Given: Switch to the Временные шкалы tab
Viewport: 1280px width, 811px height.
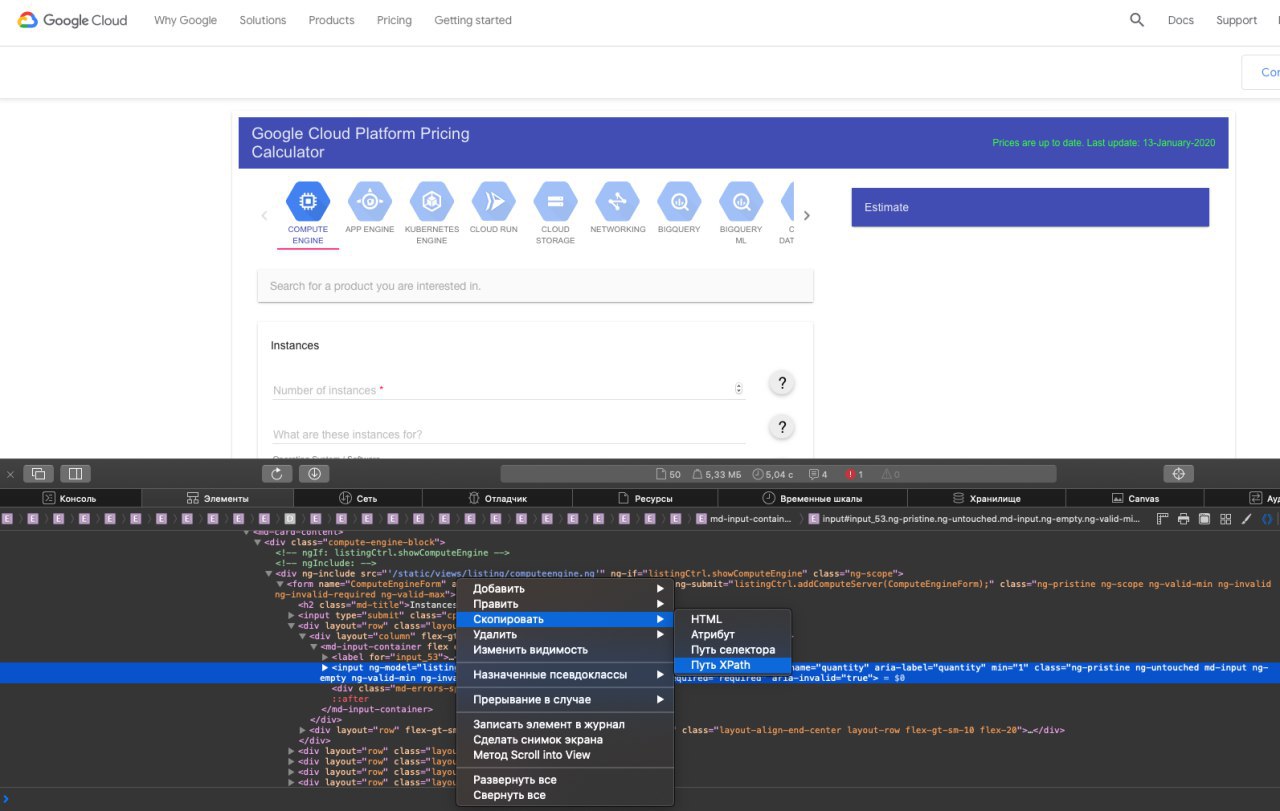Looking at the screenshot, I should pyautogui.click(x=812, y=498).
